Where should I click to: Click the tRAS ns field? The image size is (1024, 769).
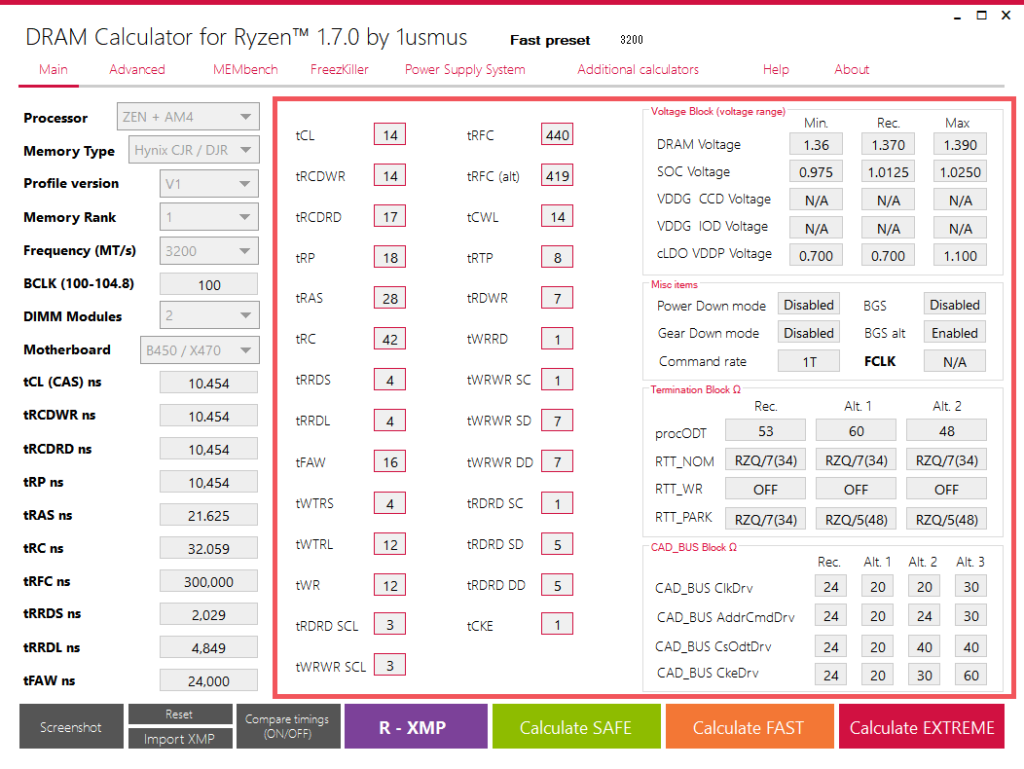(x=209, y=516)
